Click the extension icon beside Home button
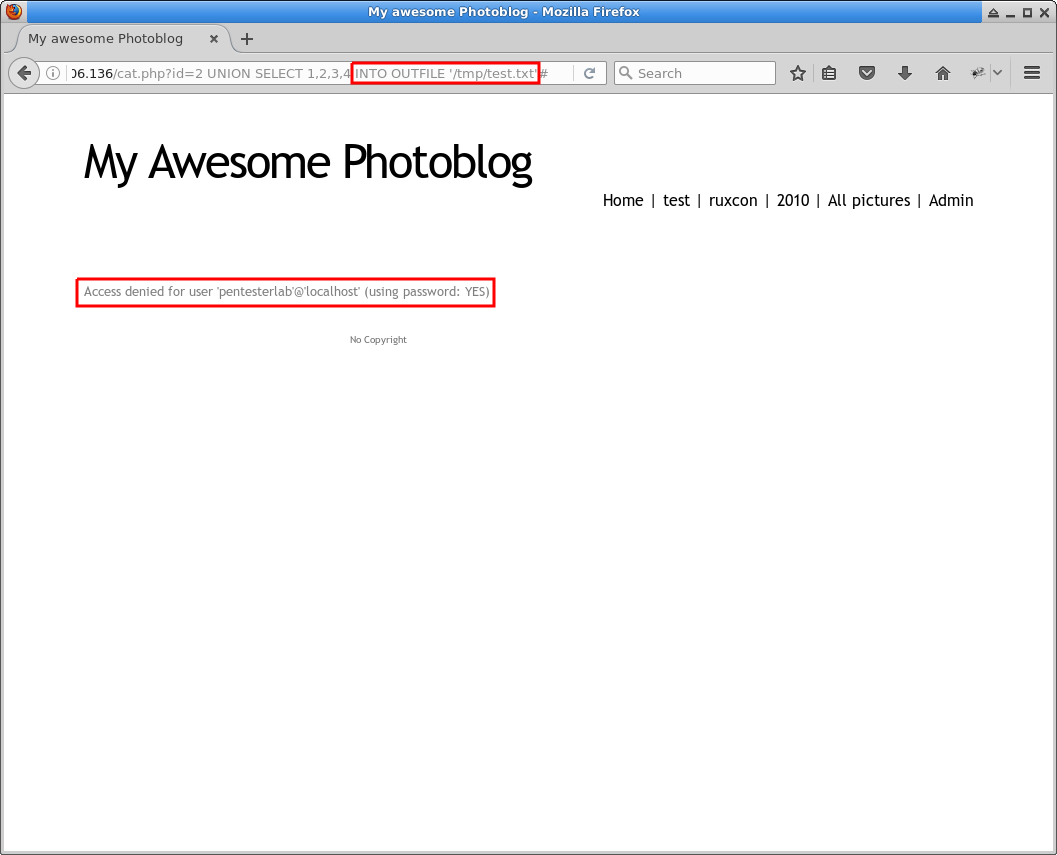The height and width of the screenshot is (855, 1057). 977,73
